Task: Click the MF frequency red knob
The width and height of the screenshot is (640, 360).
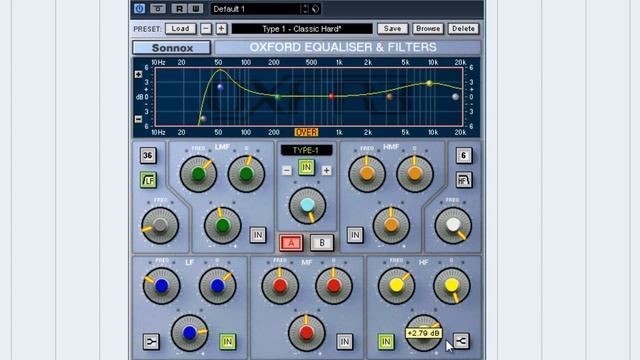Action: tap(280, 286)
